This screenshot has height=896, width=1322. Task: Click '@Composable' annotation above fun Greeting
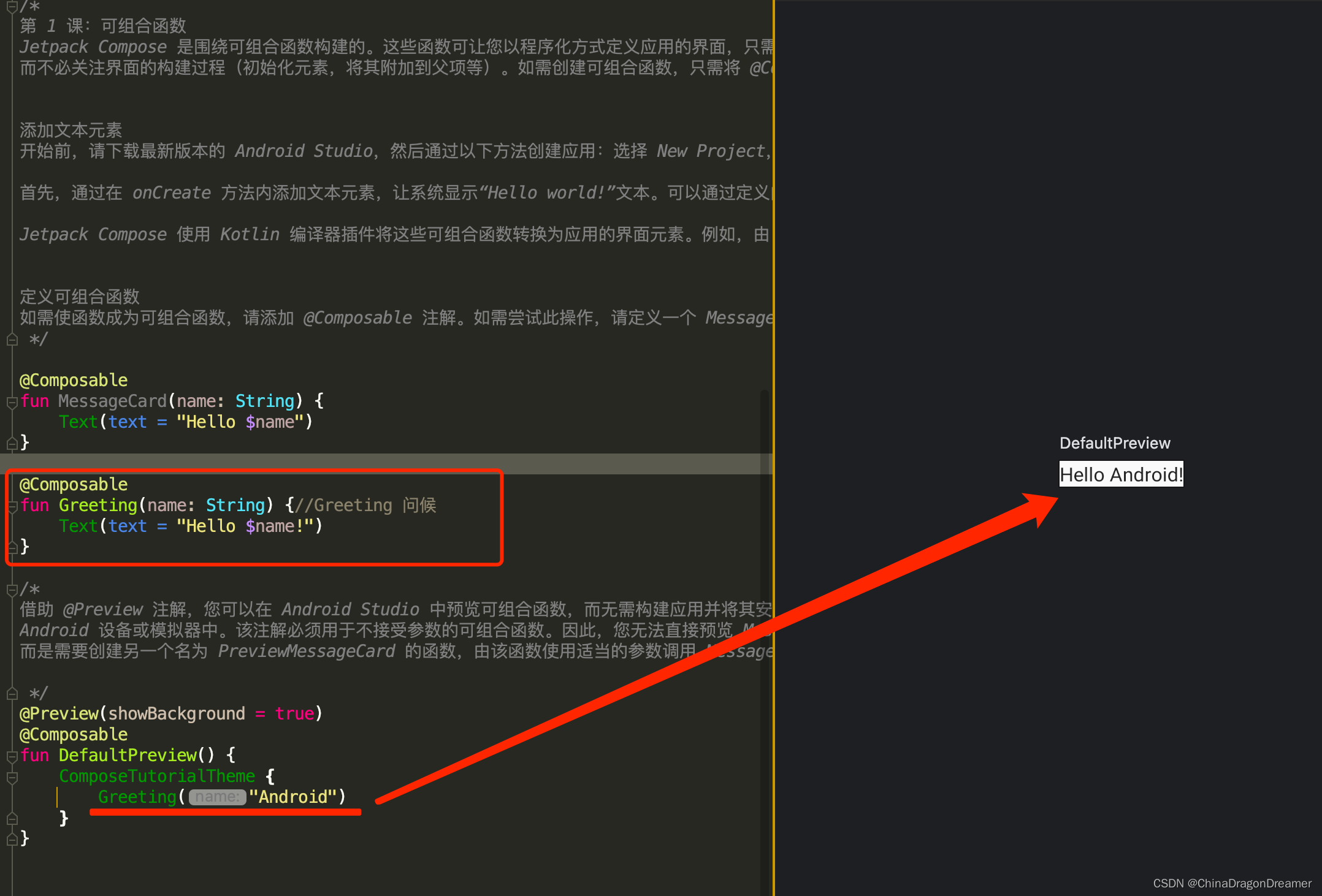[x=74, y=485]
